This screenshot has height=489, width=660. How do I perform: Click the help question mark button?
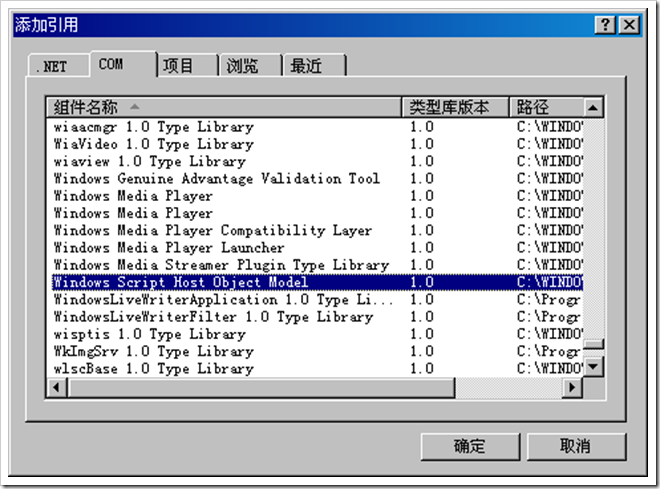[x=605, y=25]
